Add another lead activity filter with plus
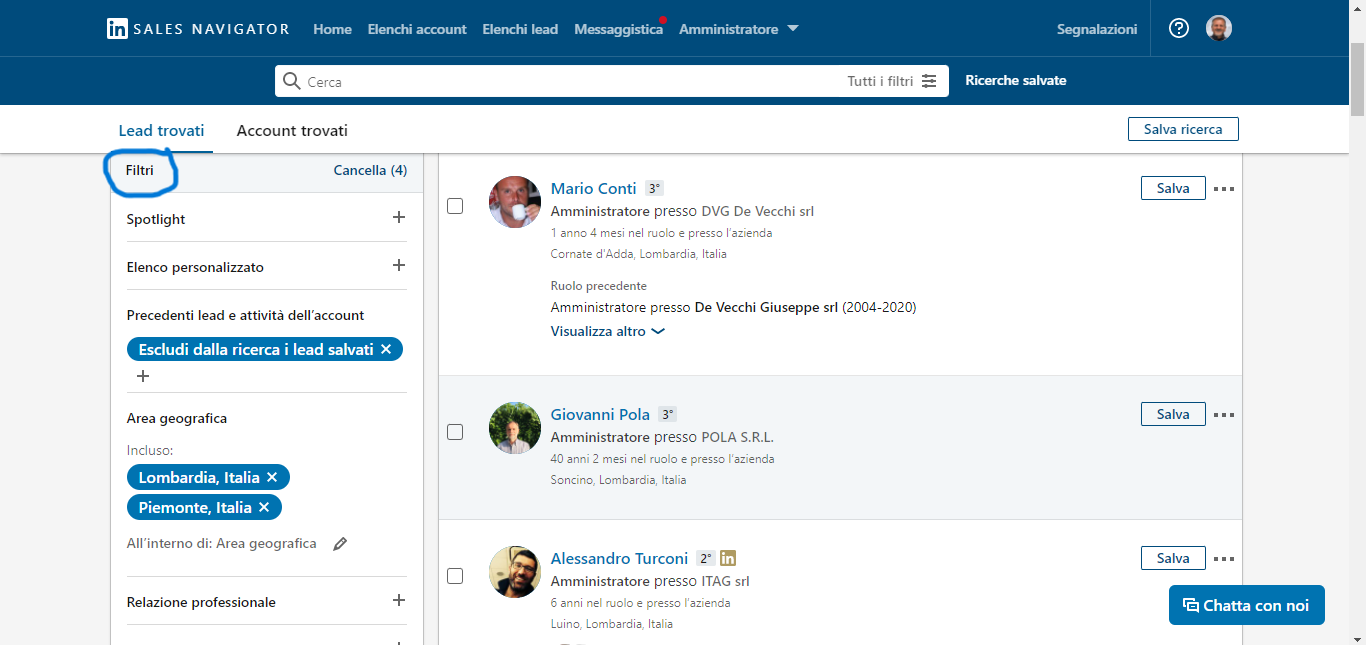Screen dimensions: 1366x645 pos(143,376)
